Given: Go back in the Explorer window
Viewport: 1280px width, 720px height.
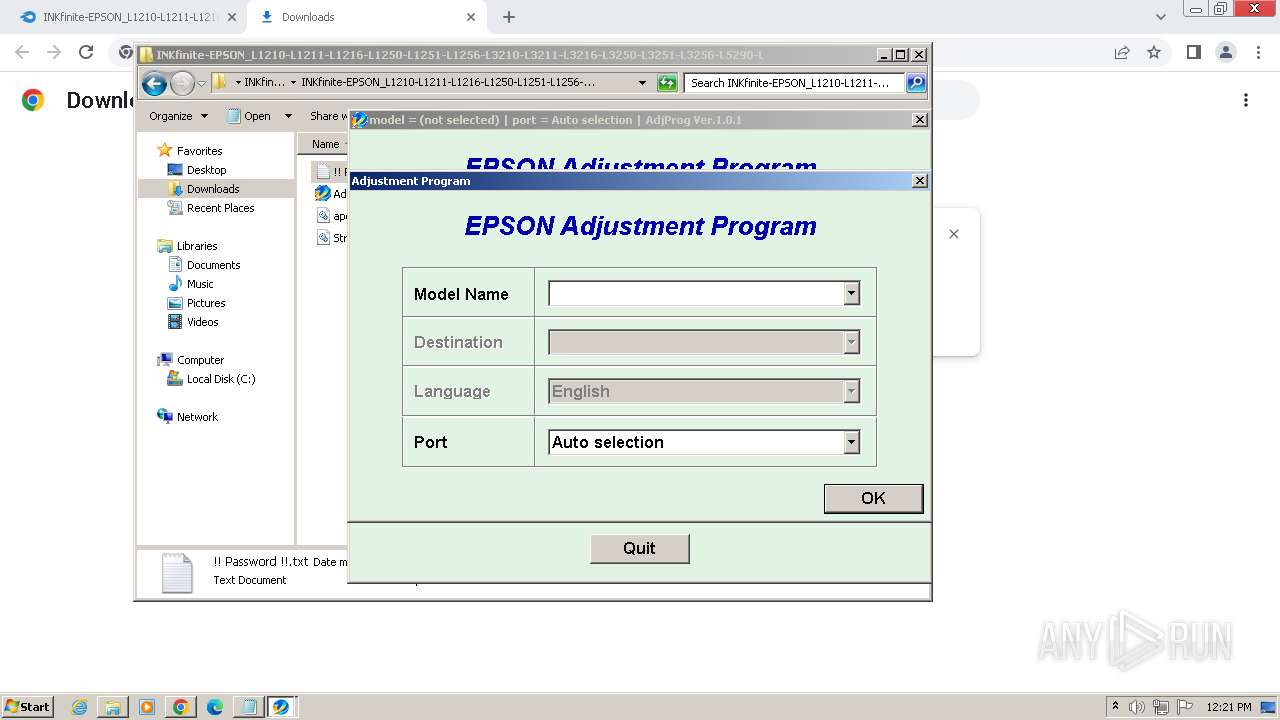Looking at the screenshot, I should tap(154, 83).
